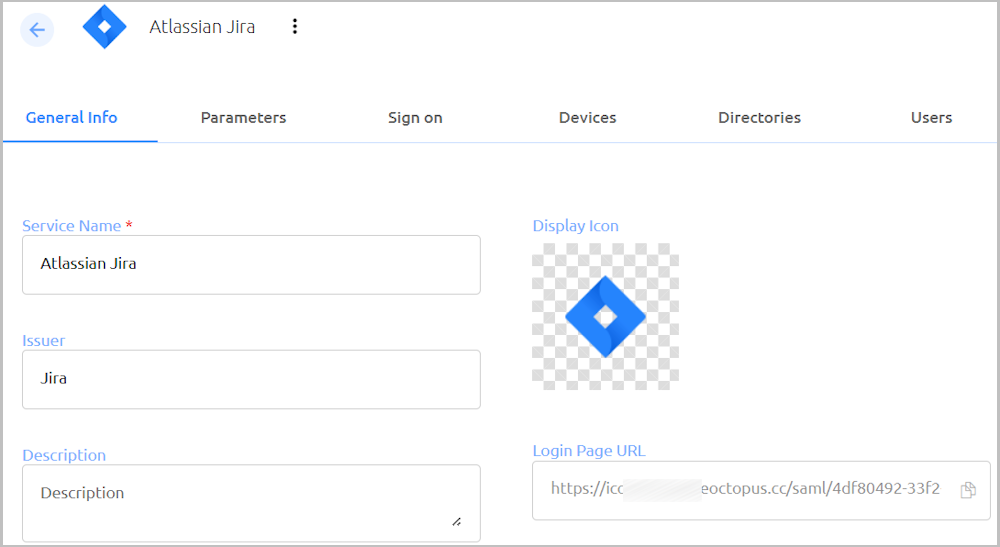
Task: Copy the Login Page URL
Action: (968, 490)
